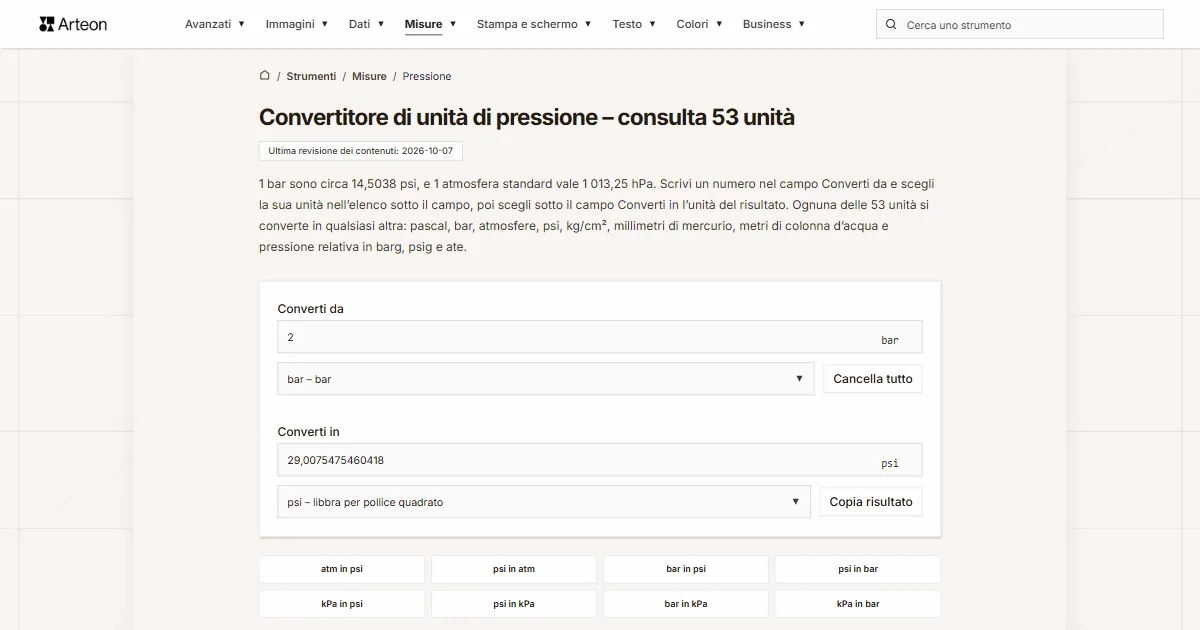This screenshot has height=630, width=1200.
Task: Open the Arteon home logo
Action: [x=73, y=24]
